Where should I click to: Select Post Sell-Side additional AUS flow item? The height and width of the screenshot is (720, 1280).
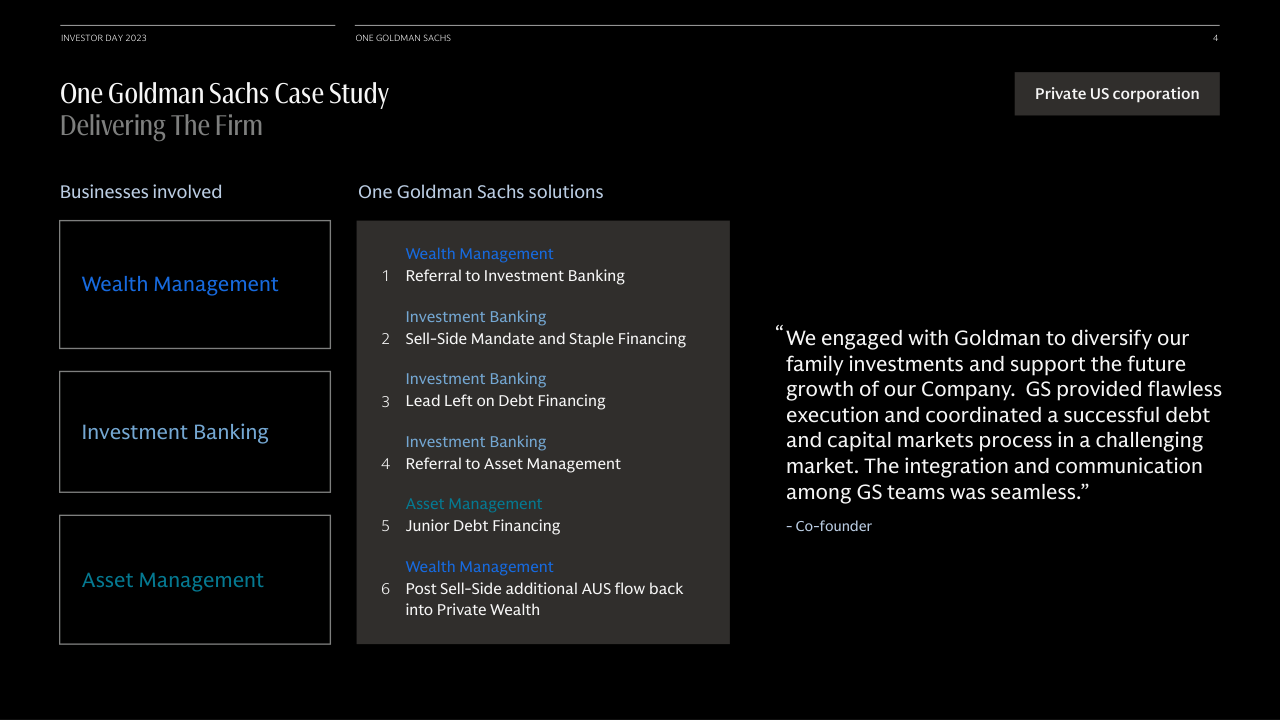[x=543, y=599]
